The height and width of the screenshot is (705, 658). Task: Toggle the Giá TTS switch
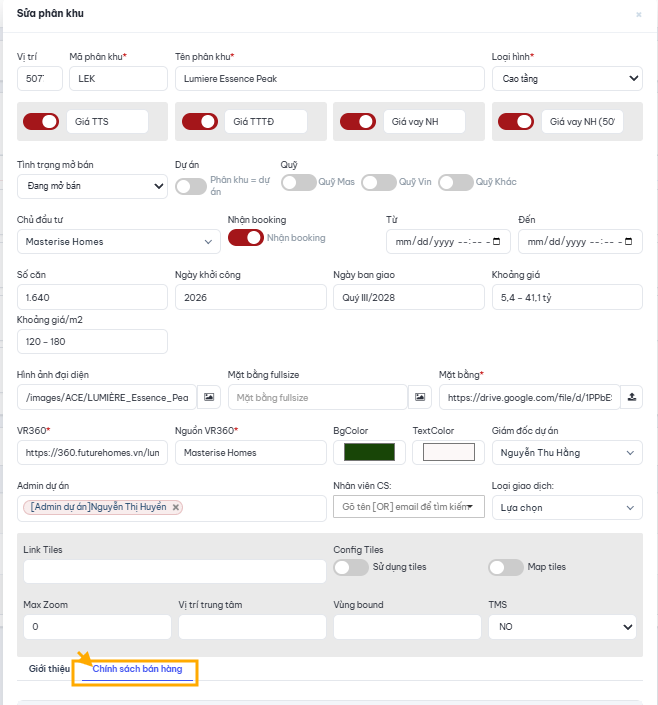pyautogui.click(x=41, y=121)
